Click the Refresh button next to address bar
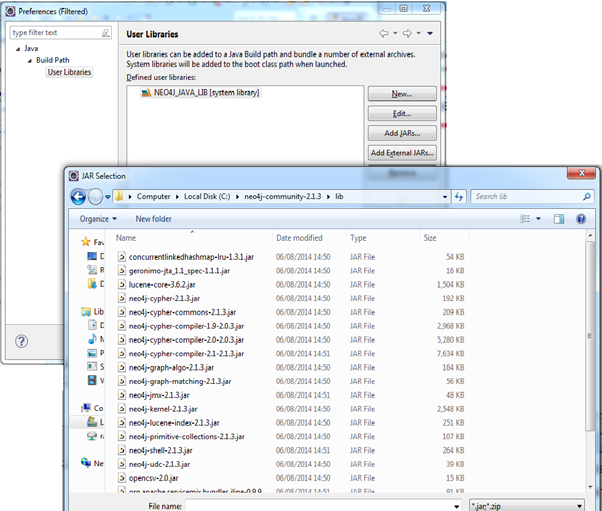 459,197
